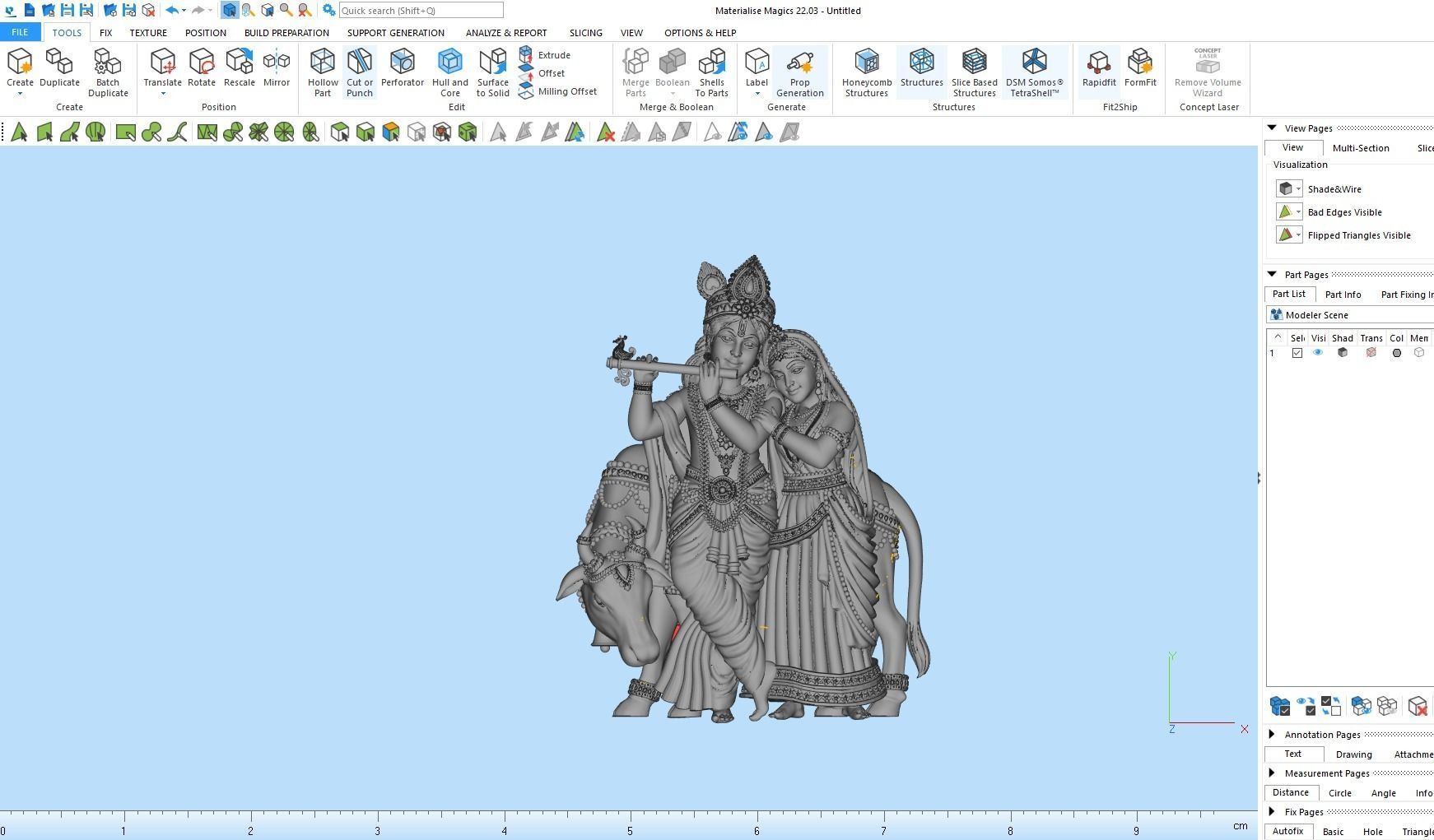The width and height of the screenshot is (1434, 840).
Task: Toggle part selection mode in quick toolbar
Action: (230, 11)
